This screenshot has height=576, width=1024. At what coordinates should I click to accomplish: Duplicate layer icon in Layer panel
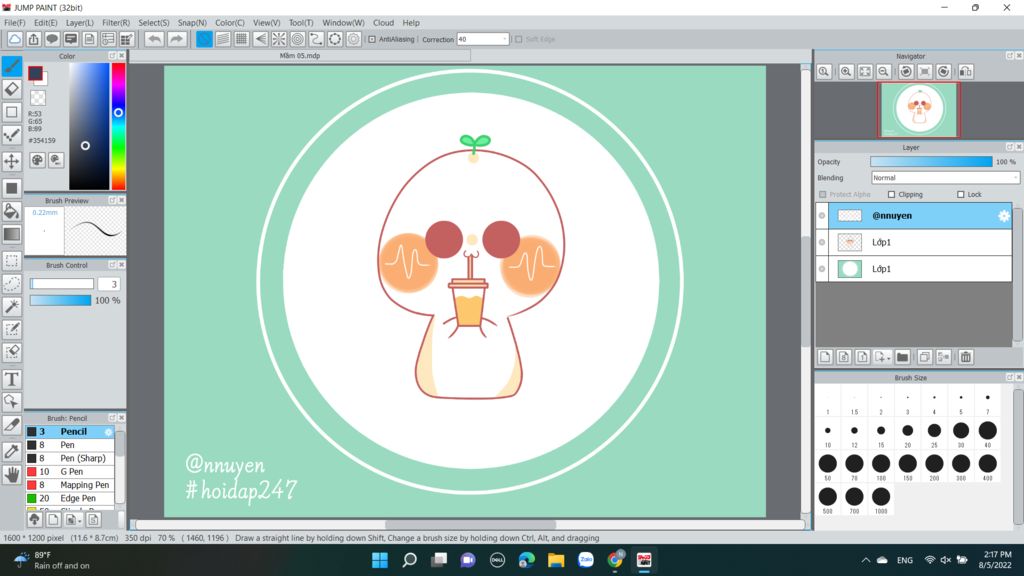tap(924, 357)
